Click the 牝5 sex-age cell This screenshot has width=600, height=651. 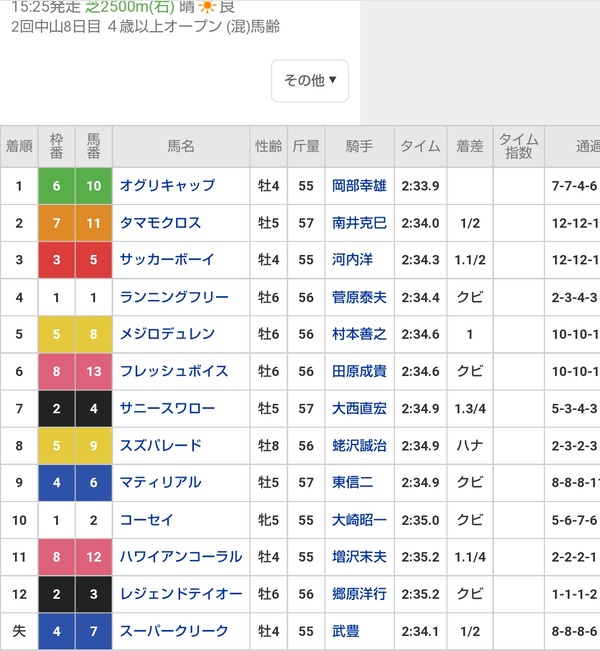coord(269,520)
